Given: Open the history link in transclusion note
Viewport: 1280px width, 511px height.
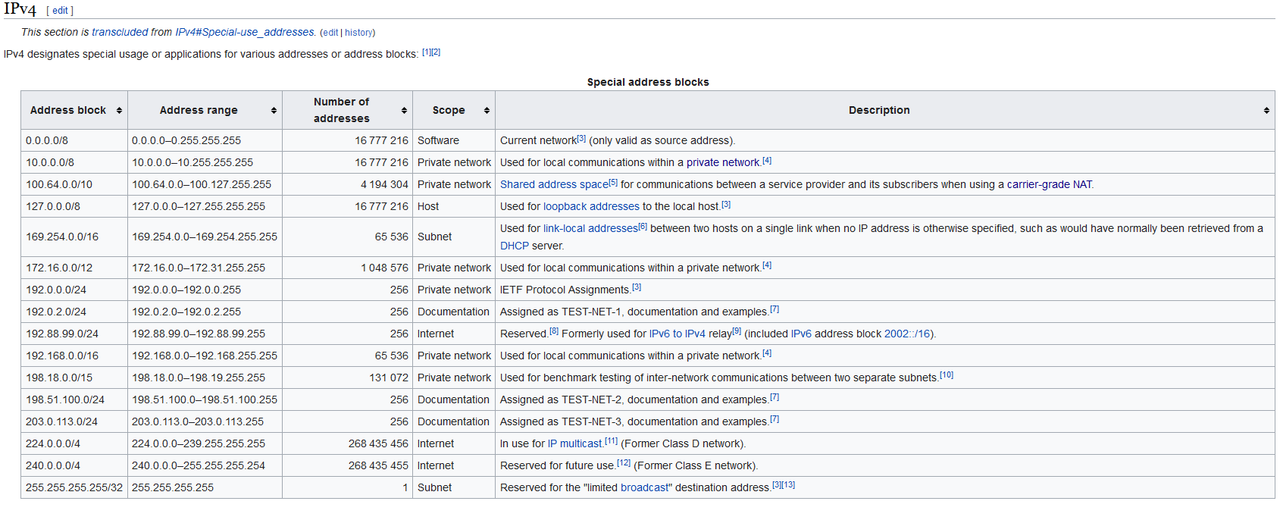Looking at the screenshot, I should click(x=359, y=33).
